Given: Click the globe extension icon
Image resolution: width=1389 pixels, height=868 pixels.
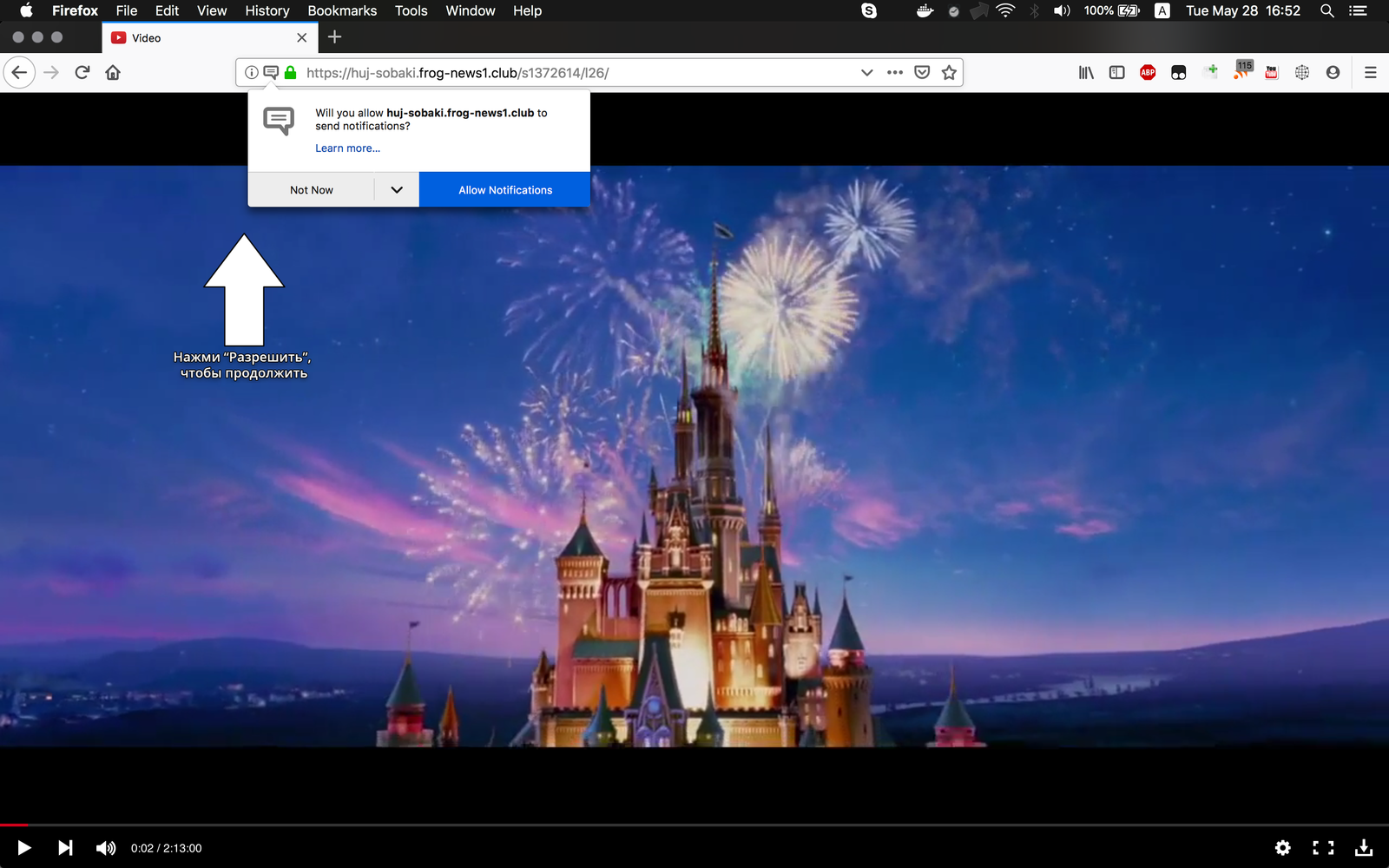Looking at the screenshot, I should click(1302, 73).
